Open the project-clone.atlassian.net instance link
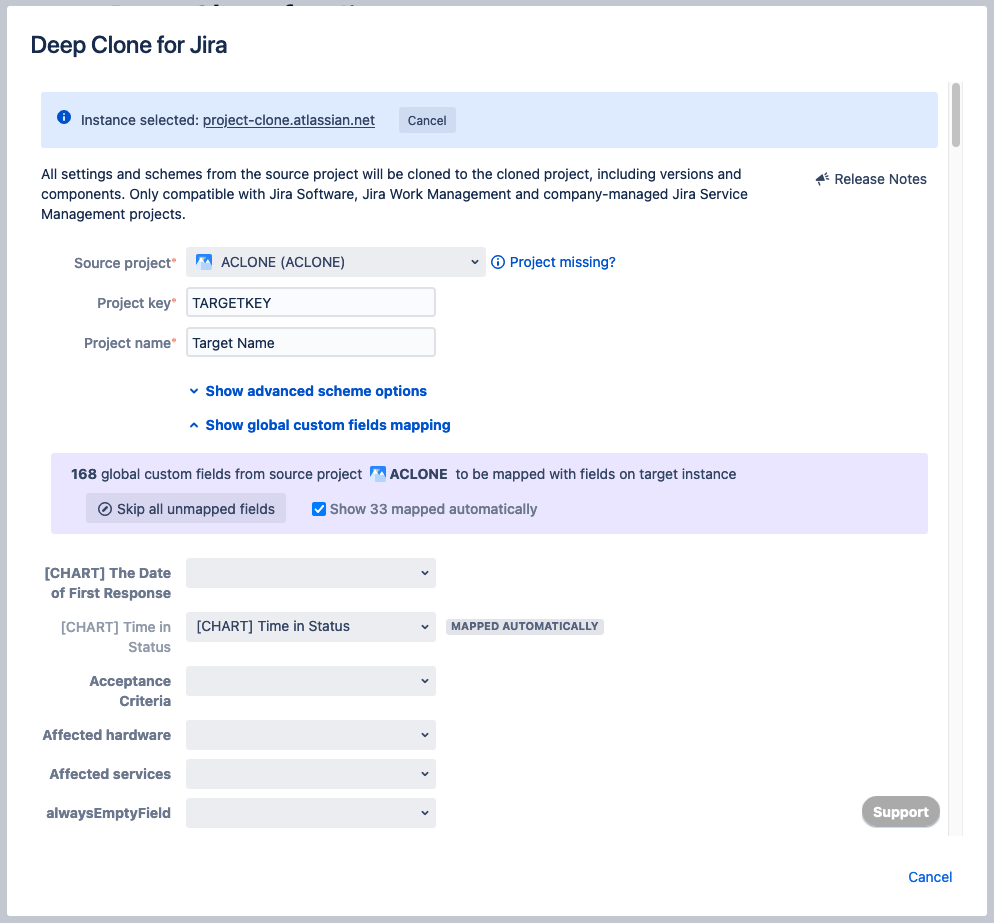This screenshot has width=994, height=923. pos(288,119)
